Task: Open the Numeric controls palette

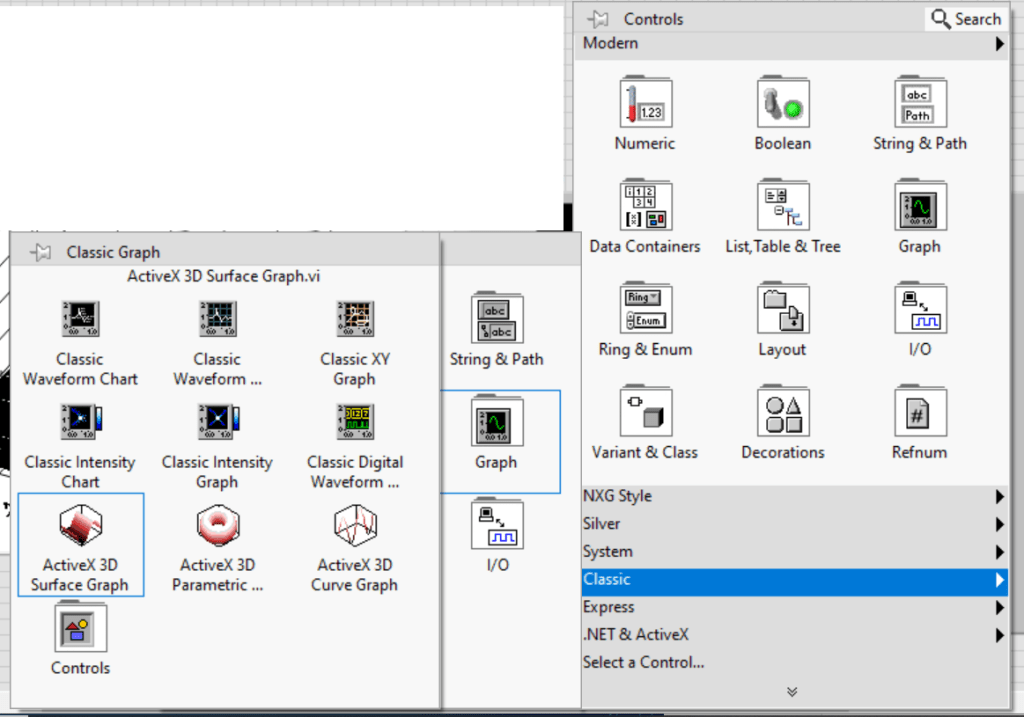Action: coord(645,102)
